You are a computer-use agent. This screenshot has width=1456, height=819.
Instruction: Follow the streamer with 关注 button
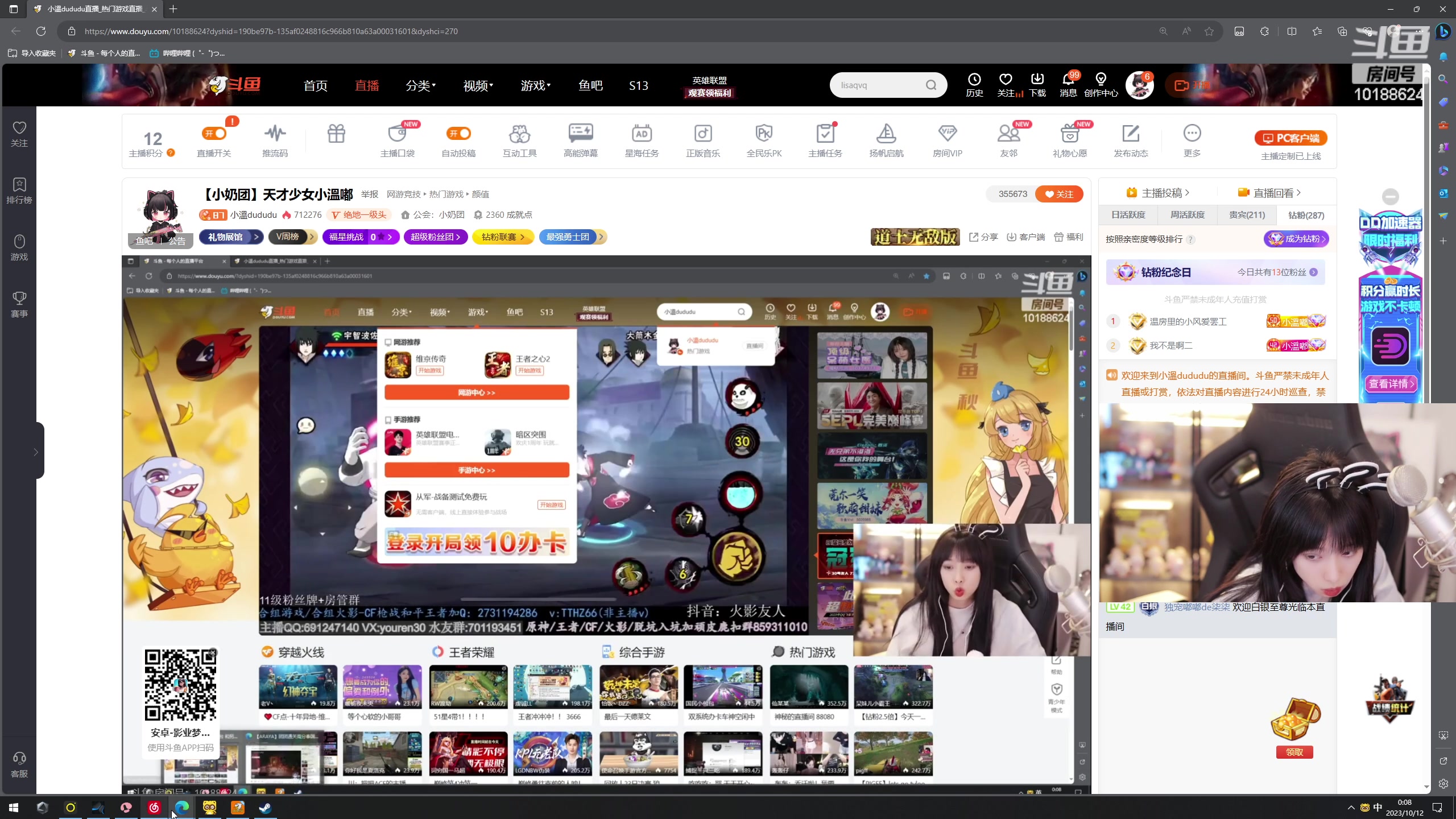click(x=1059, y=194)
